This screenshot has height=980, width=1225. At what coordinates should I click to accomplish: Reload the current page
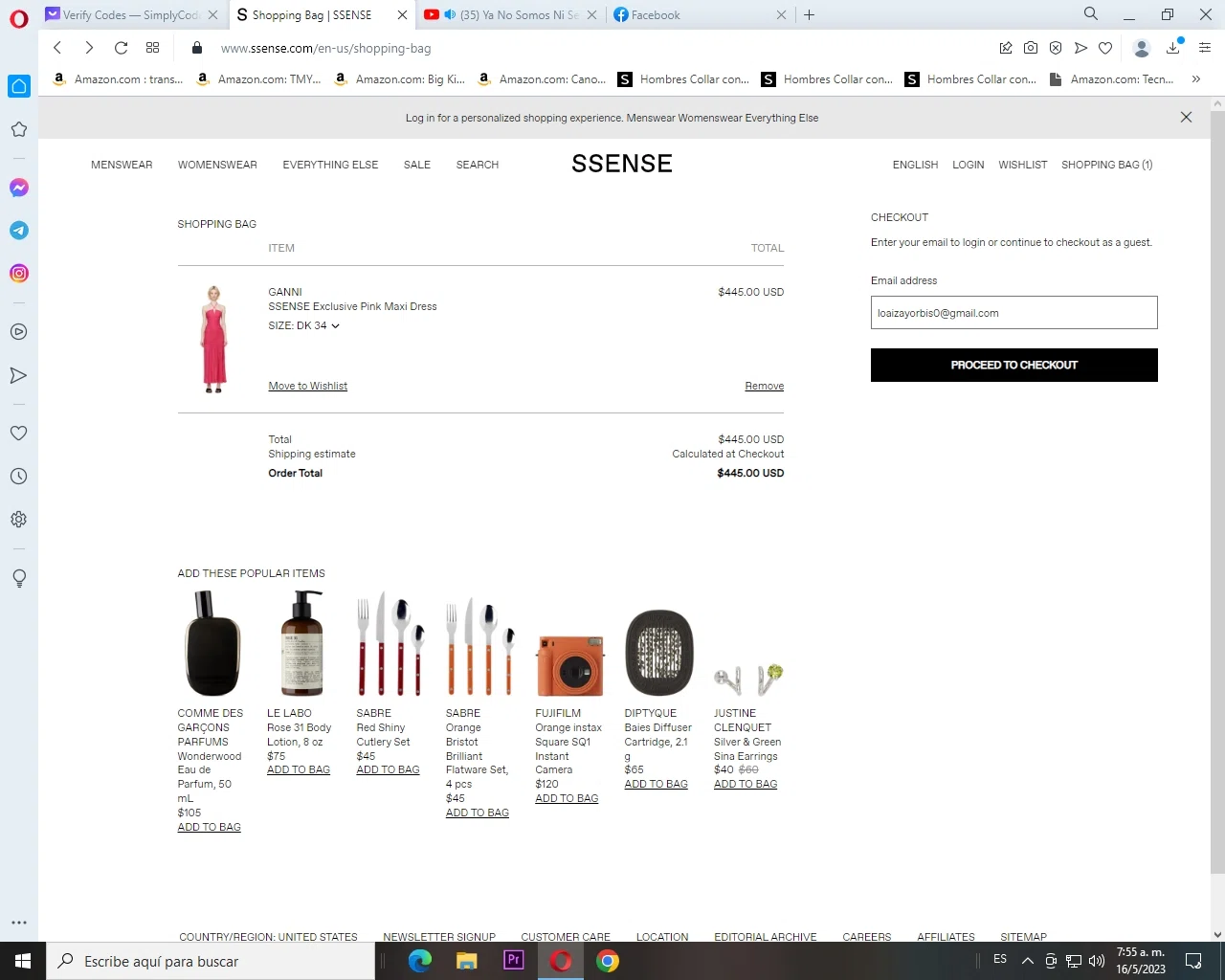121,48
